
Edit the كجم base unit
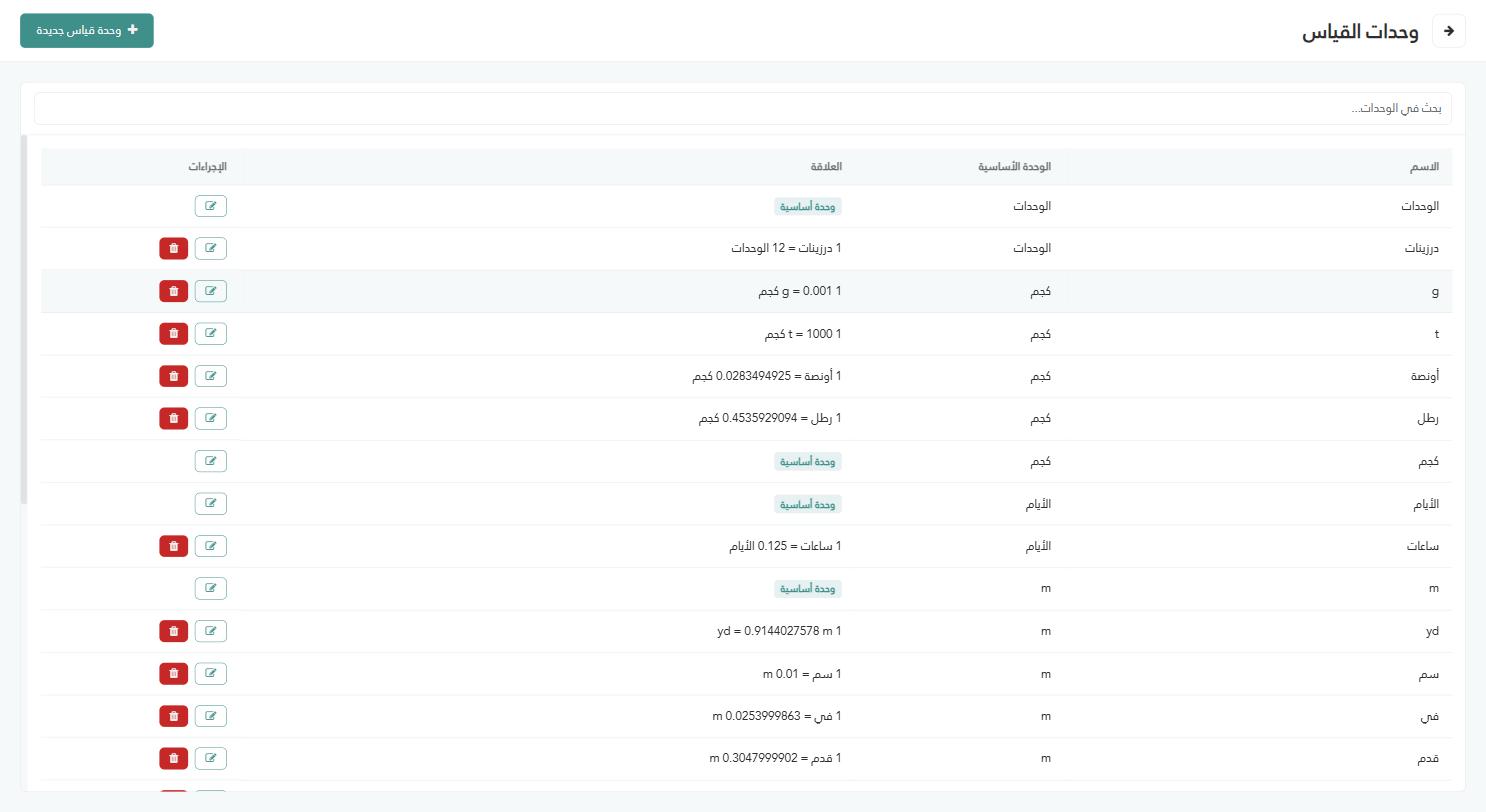click(211, 461)
